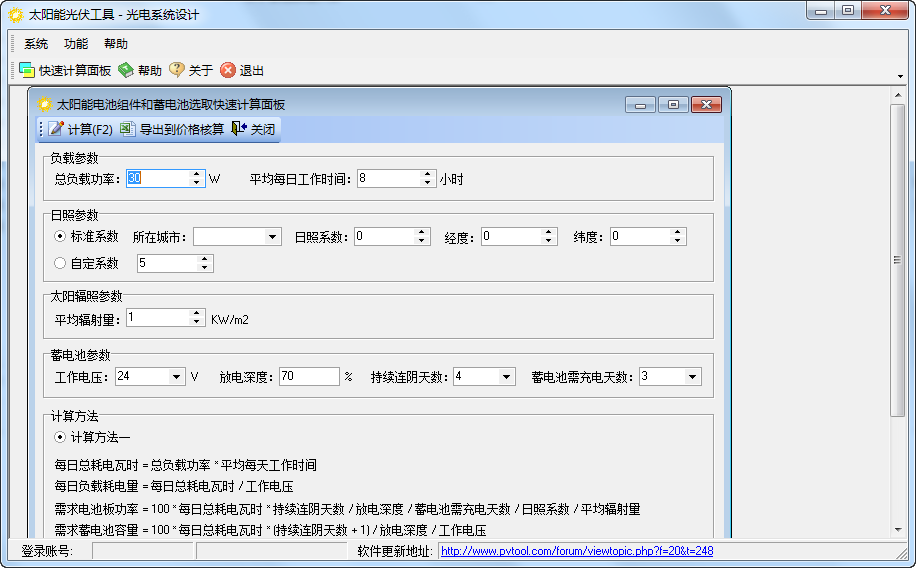This screenshot has width=916, height=568.
Task: Click the 每日总耗电瓦时 formula line
Action: click(x=185, y=465)
